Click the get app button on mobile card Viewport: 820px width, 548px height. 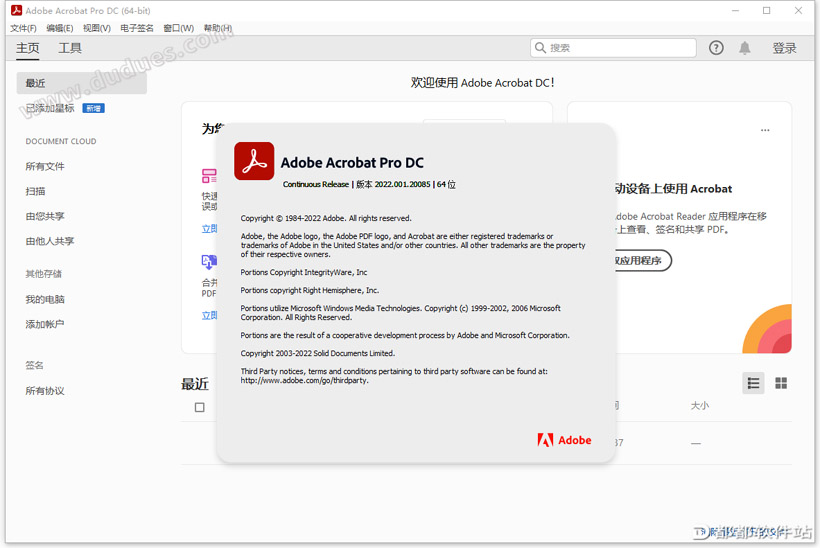(643, 260)
